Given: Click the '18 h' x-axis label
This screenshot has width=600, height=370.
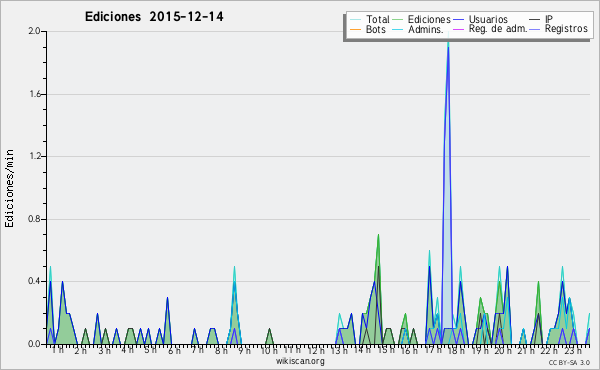Looking at the screenshot, I should click(456, 351).
